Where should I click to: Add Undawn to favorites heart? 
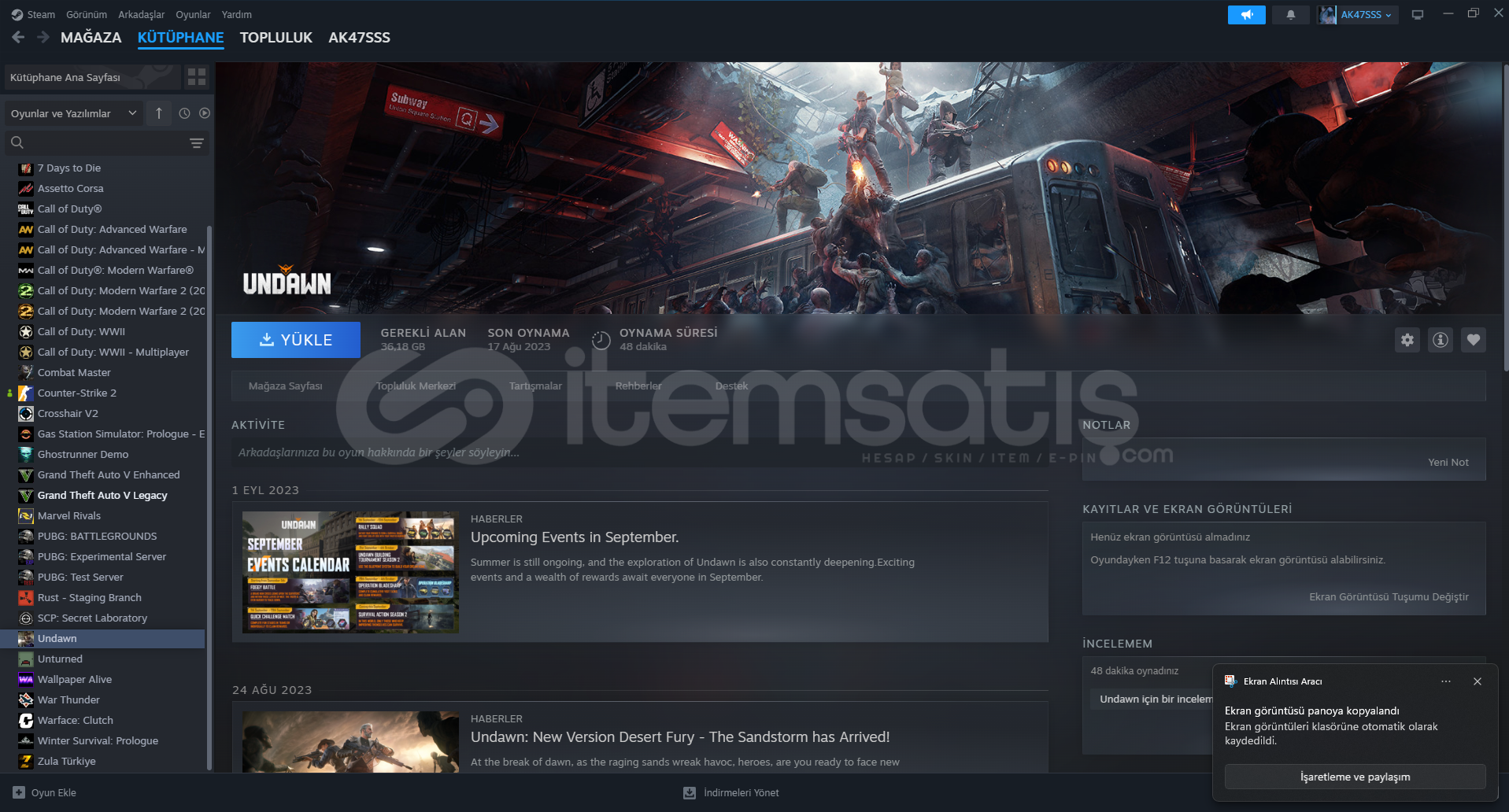coord(1474,340)
